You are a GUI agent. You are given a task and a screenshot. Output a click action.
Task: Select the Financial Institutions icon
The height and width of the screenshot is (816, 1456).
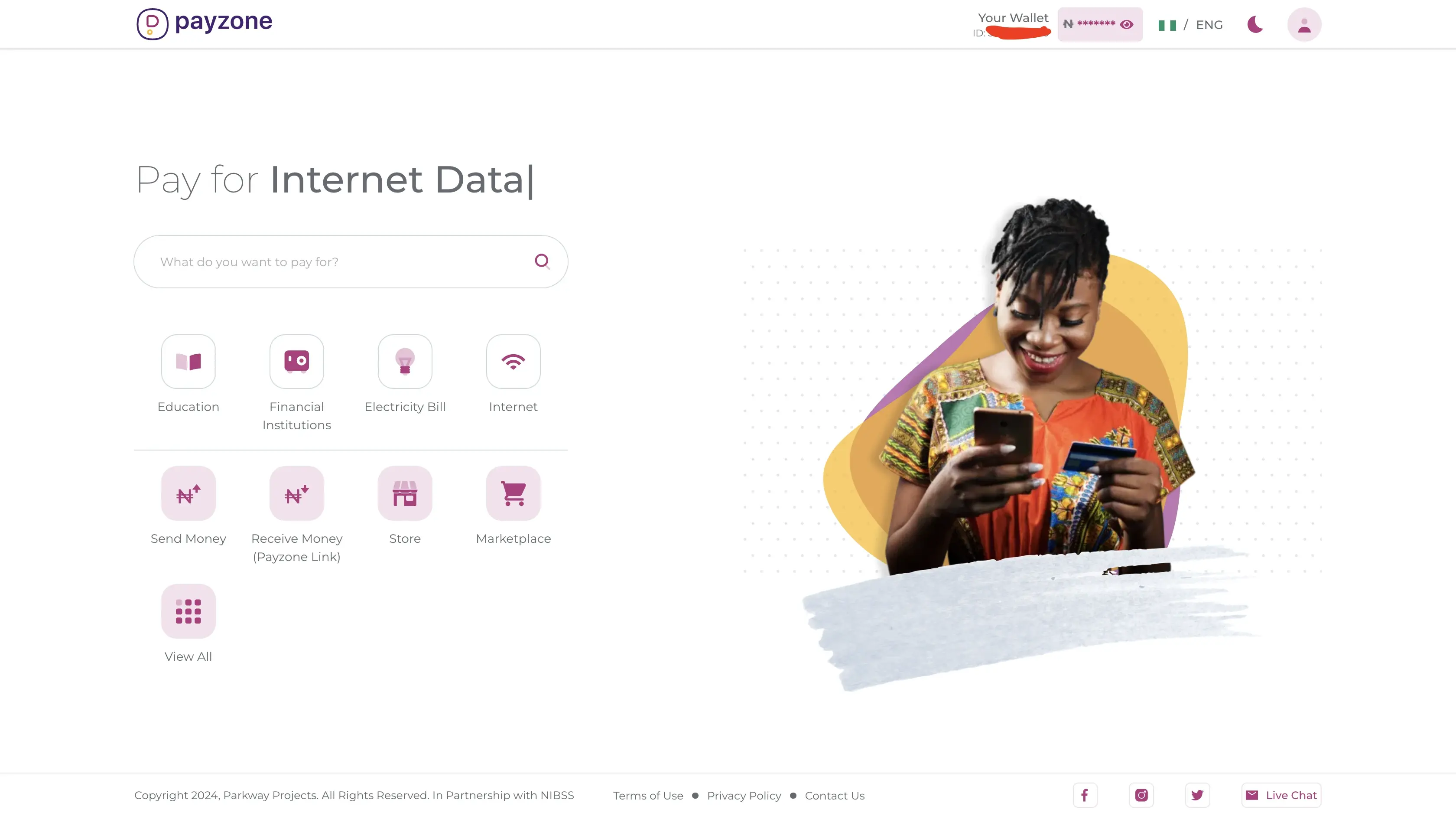tap(297, 361)
